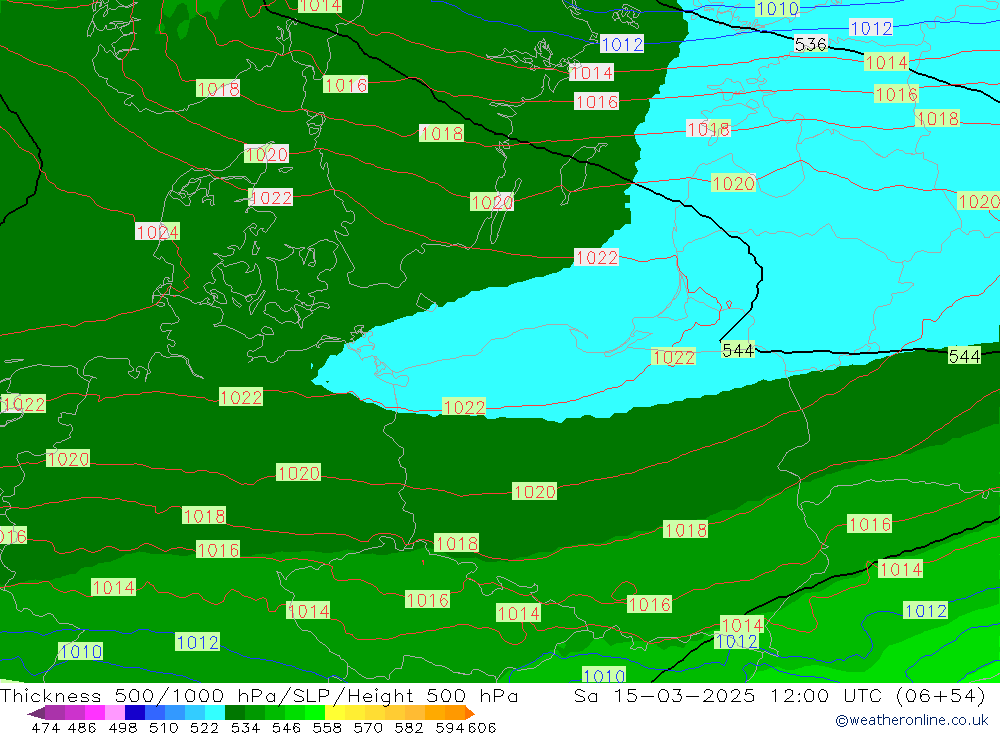Image resolution: width=1000 pixels, height=733 pixels.
Task: Pick the light pink legend swatch above 498
Action: point(113,713)
